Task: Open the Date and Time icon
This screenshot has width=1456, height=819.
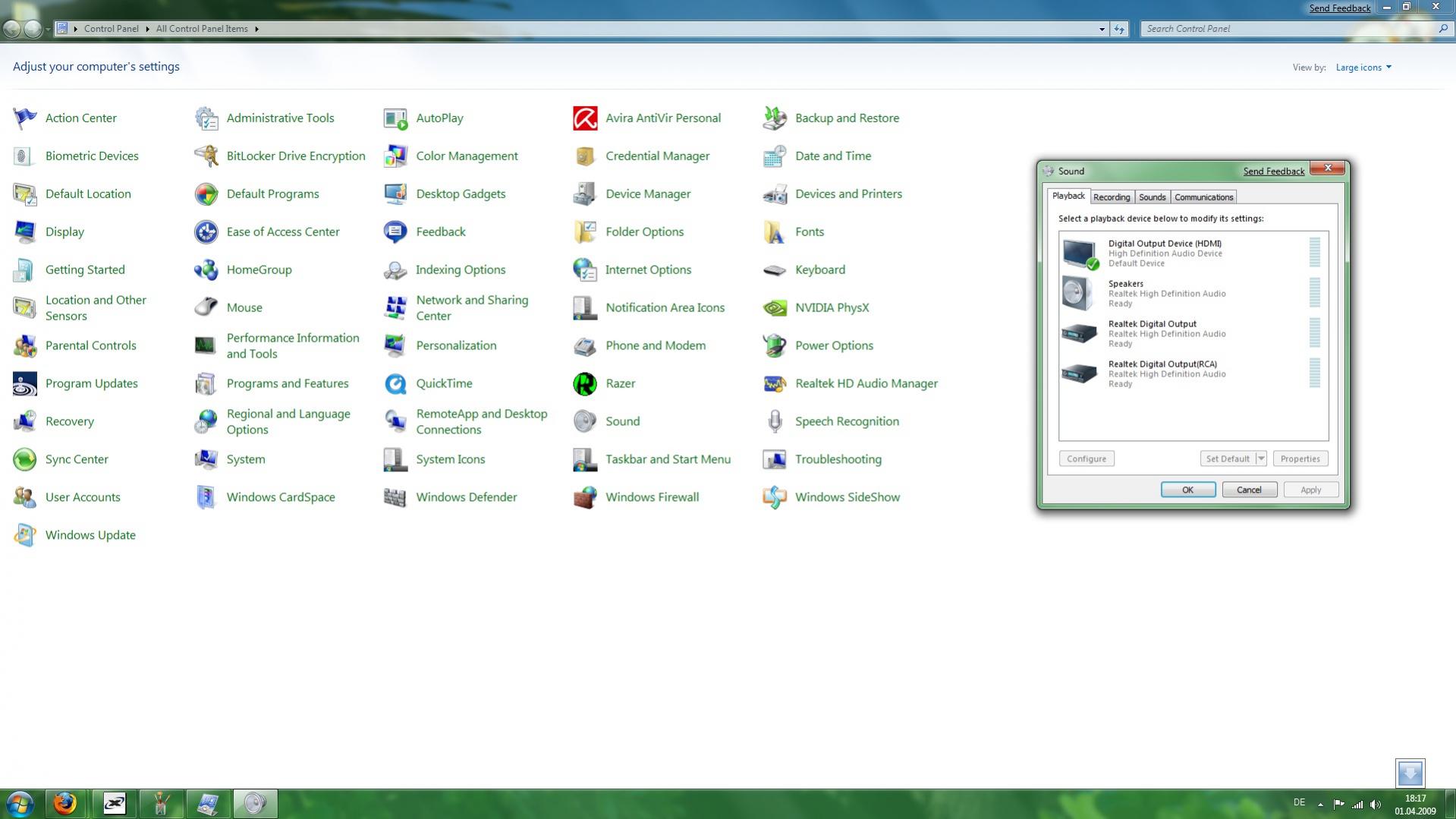Action: coord(775,156)
